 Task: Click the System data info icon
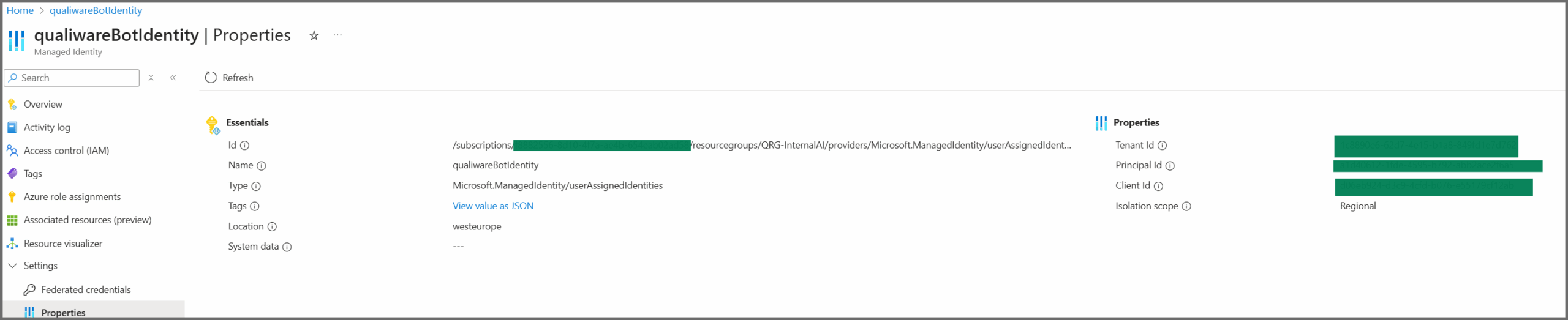(287, 247)
